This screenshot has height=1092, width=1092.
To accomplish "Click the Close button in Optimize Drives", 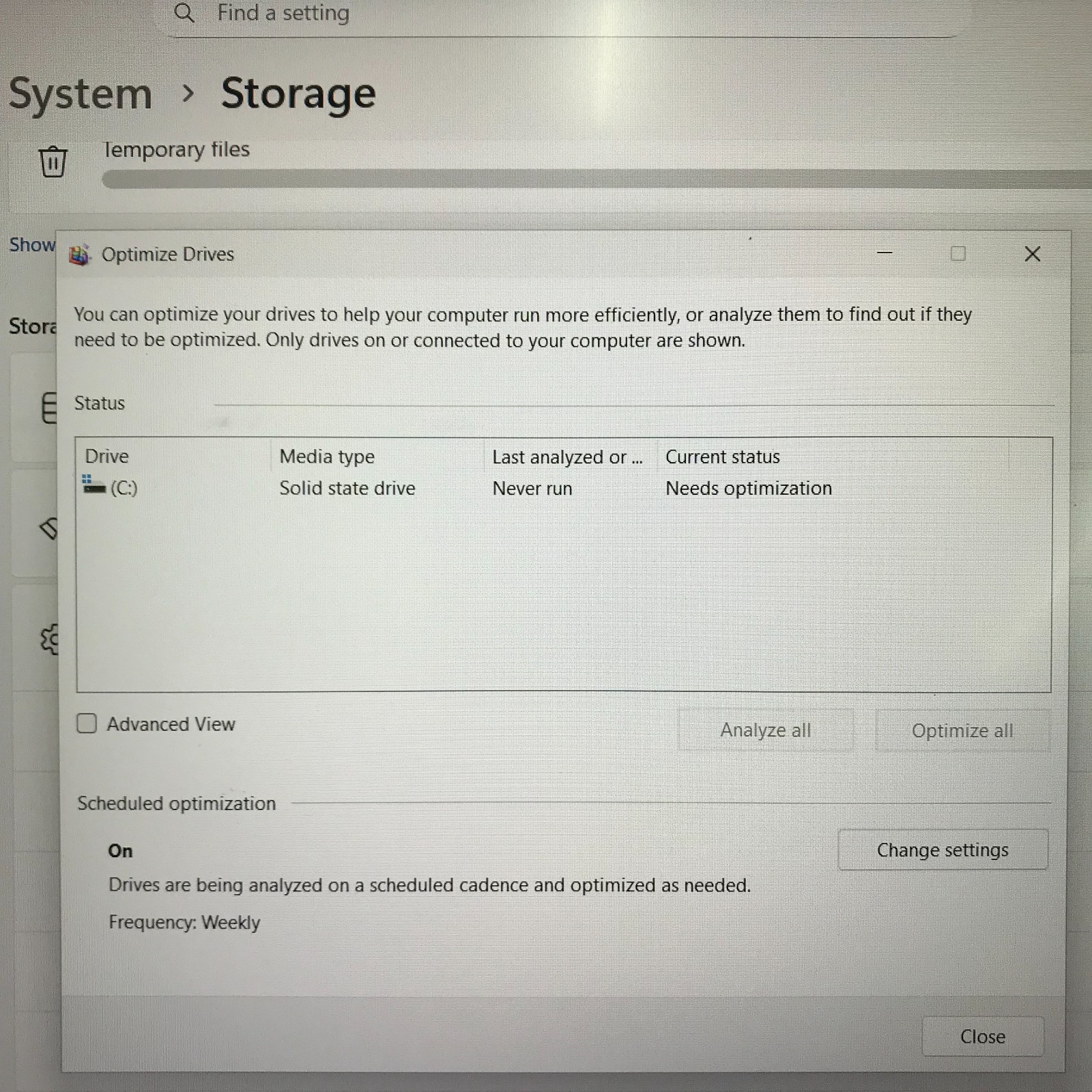I will coord(983,1037).
